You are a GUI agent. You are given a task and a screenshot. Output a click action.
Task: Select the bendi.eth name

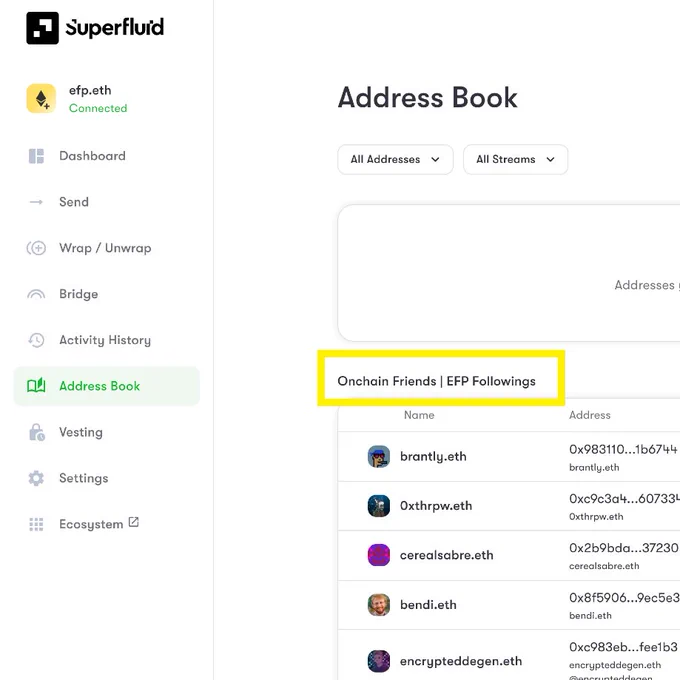tap(428, 605)
